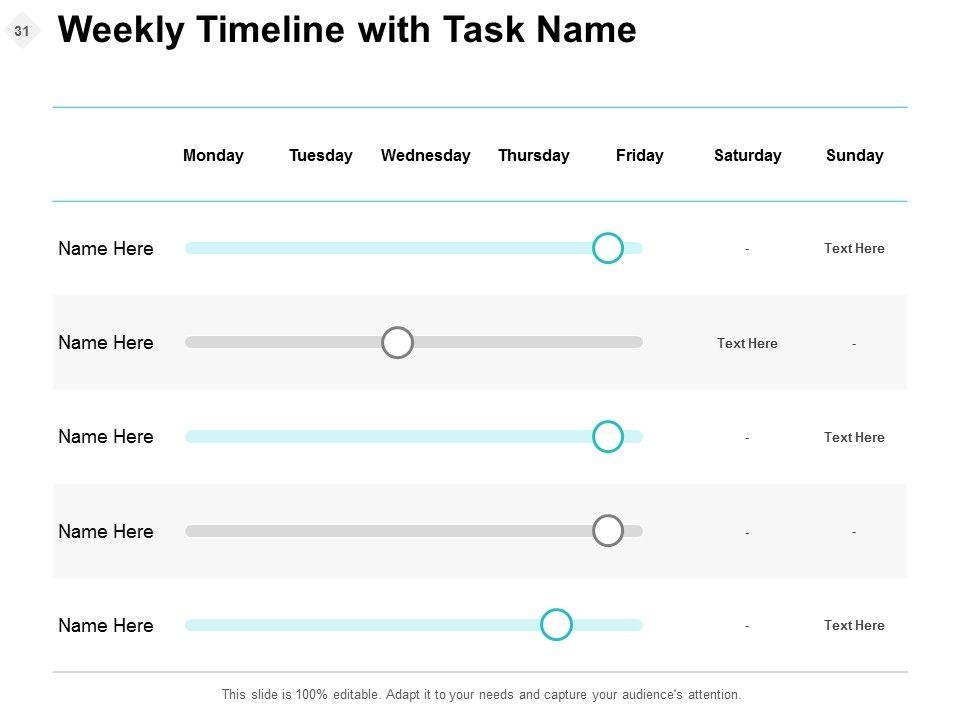Select the slide title Weekly Timeline with Task Name

coord(347,30)
